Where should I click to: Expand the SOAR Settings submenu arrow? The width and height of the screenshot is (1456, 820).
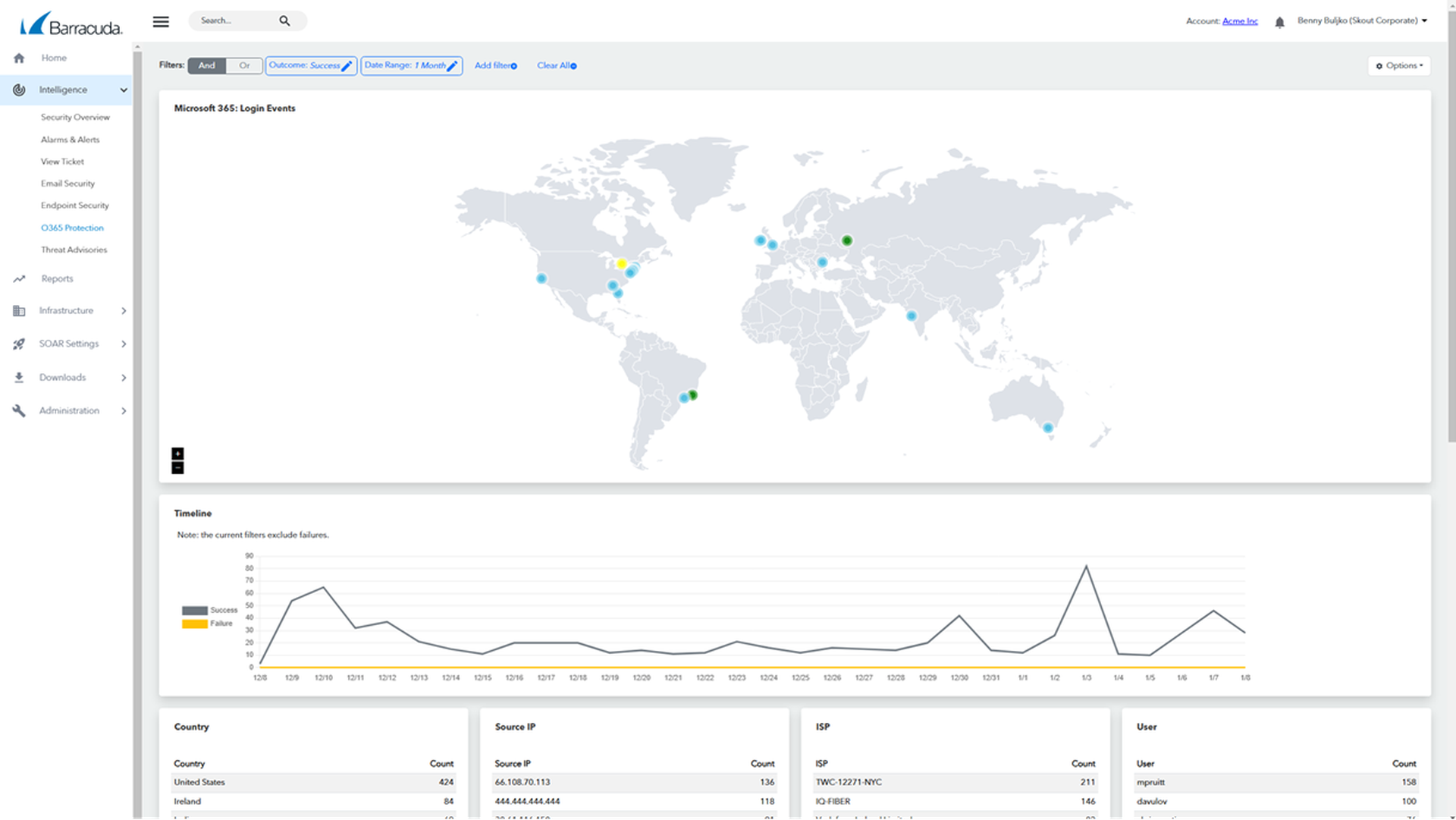click(124, 344)
